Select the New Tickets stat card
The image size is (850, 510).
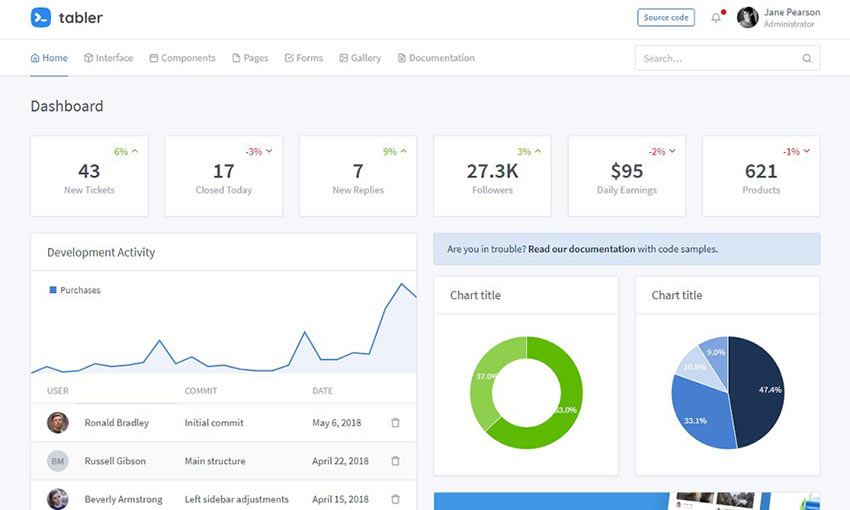click(x=89, y=177)
